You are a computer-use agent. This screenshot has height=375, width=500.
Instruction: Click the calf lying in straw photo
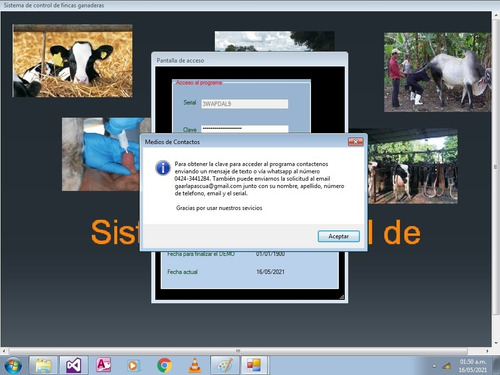pos(72,61)
